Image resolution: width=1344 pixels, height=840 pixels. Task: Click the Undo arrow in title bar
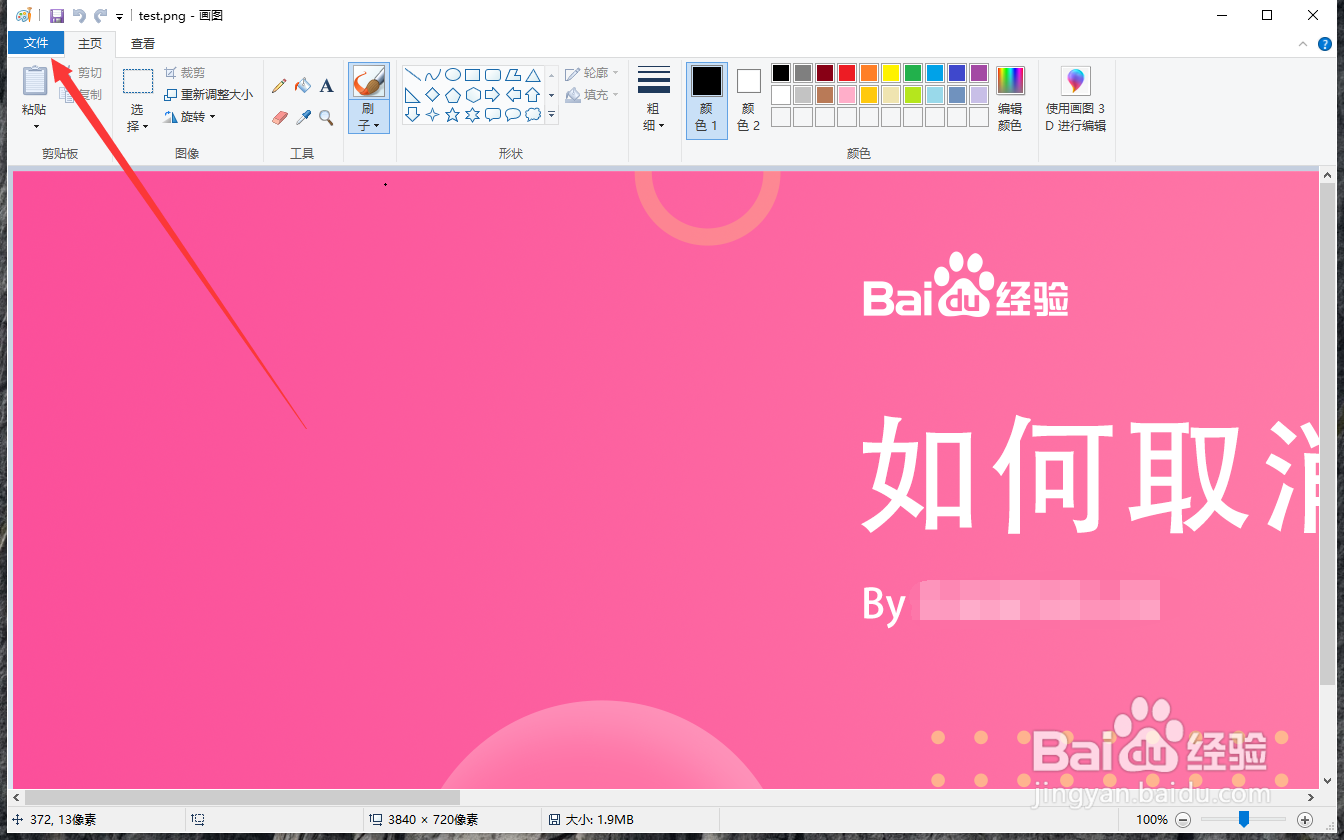coord(79,15)
